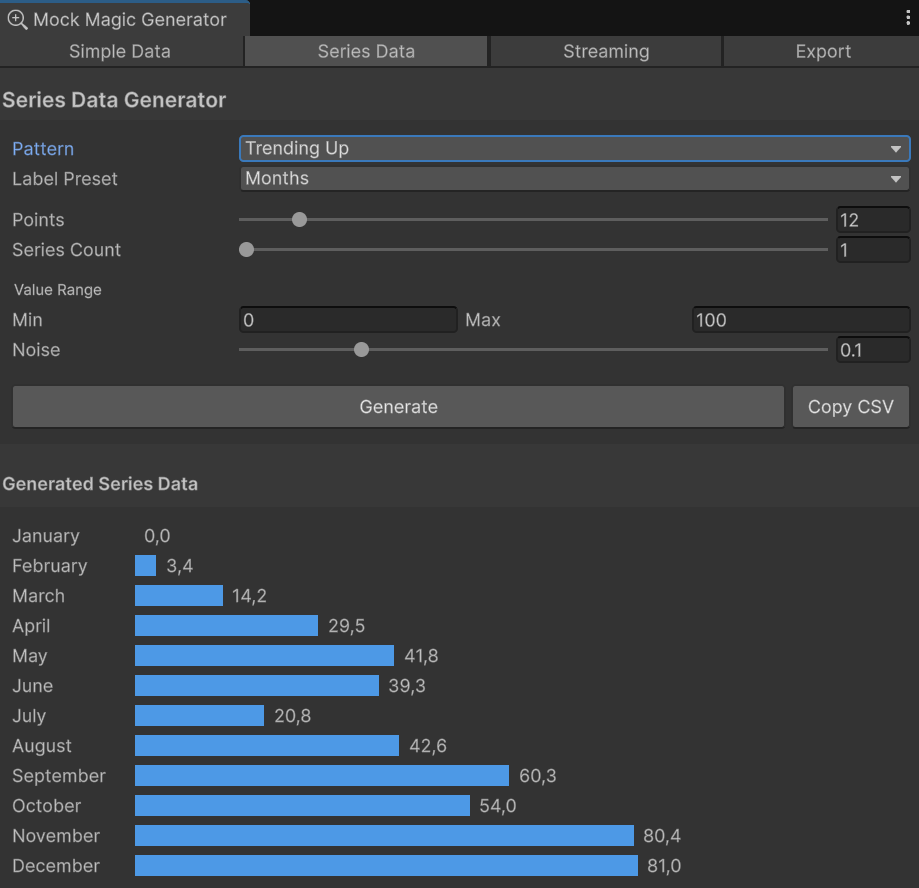
Task: Click the May bar
Action: pos(264,655)
